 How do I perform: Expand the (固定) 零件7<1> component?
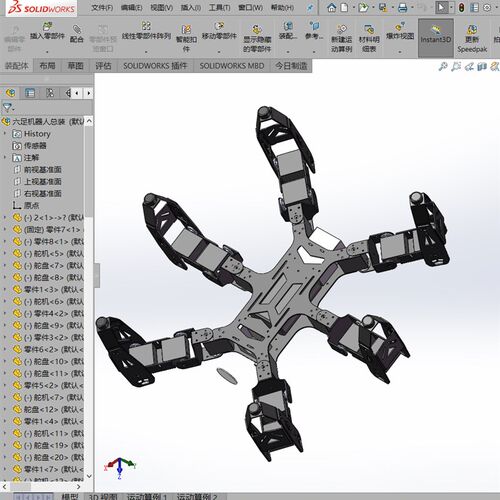pos(5,229)
